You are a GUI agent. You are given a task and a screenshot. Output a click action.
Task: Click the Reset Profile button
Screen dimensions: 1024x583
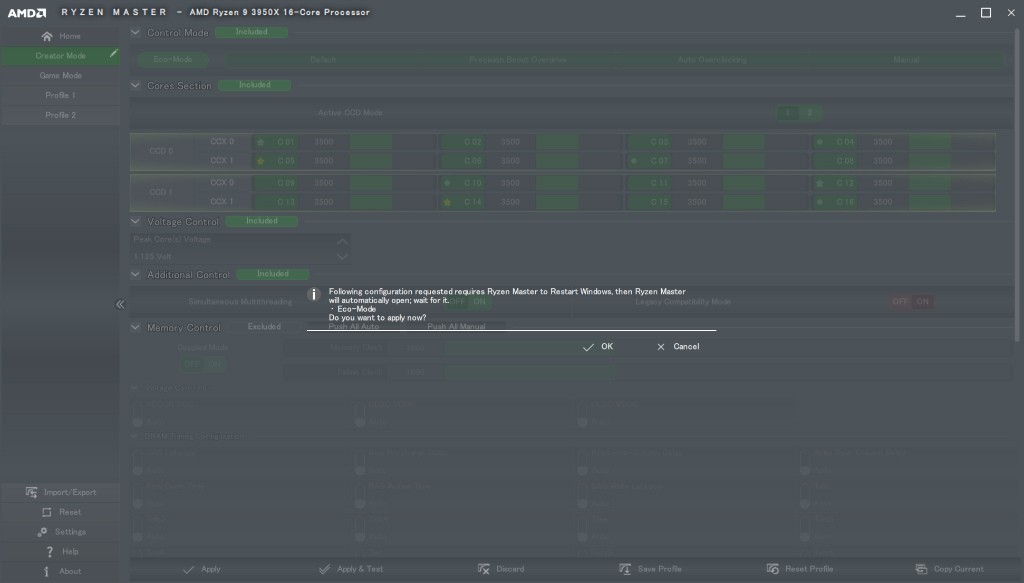800,569
